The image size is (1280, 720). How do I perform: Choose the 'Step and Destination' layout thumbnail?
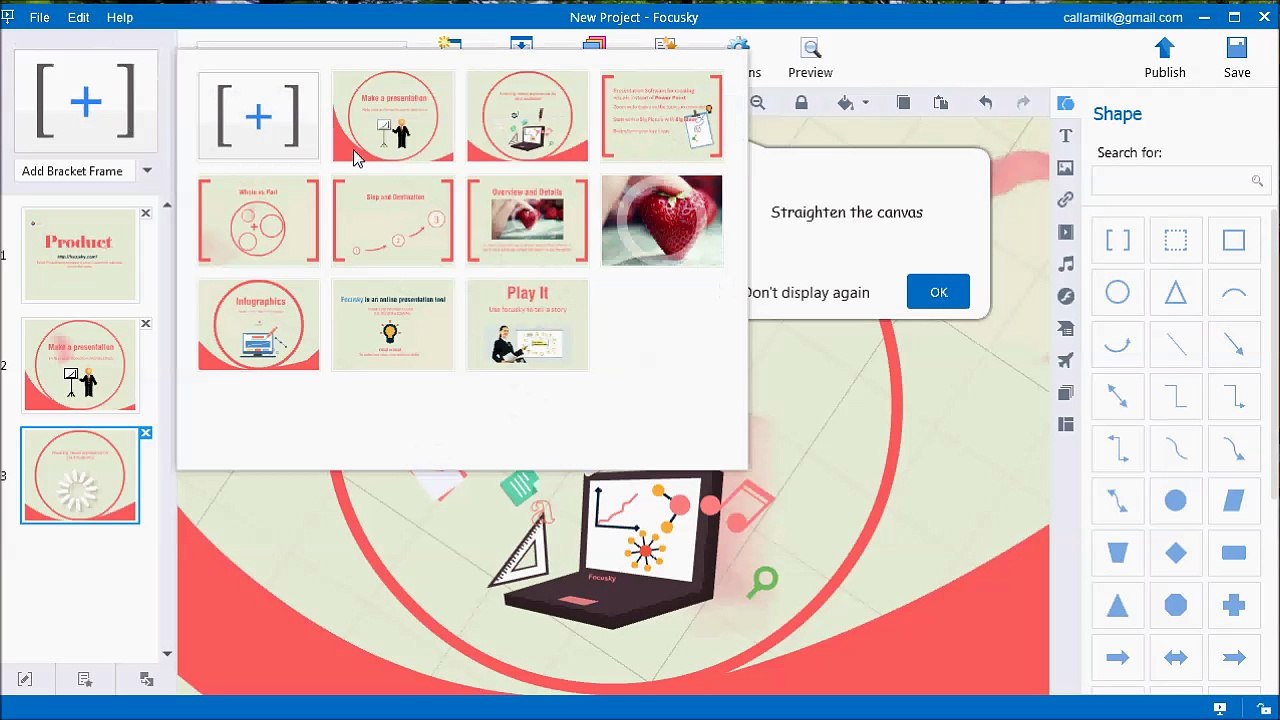(393, 221)
